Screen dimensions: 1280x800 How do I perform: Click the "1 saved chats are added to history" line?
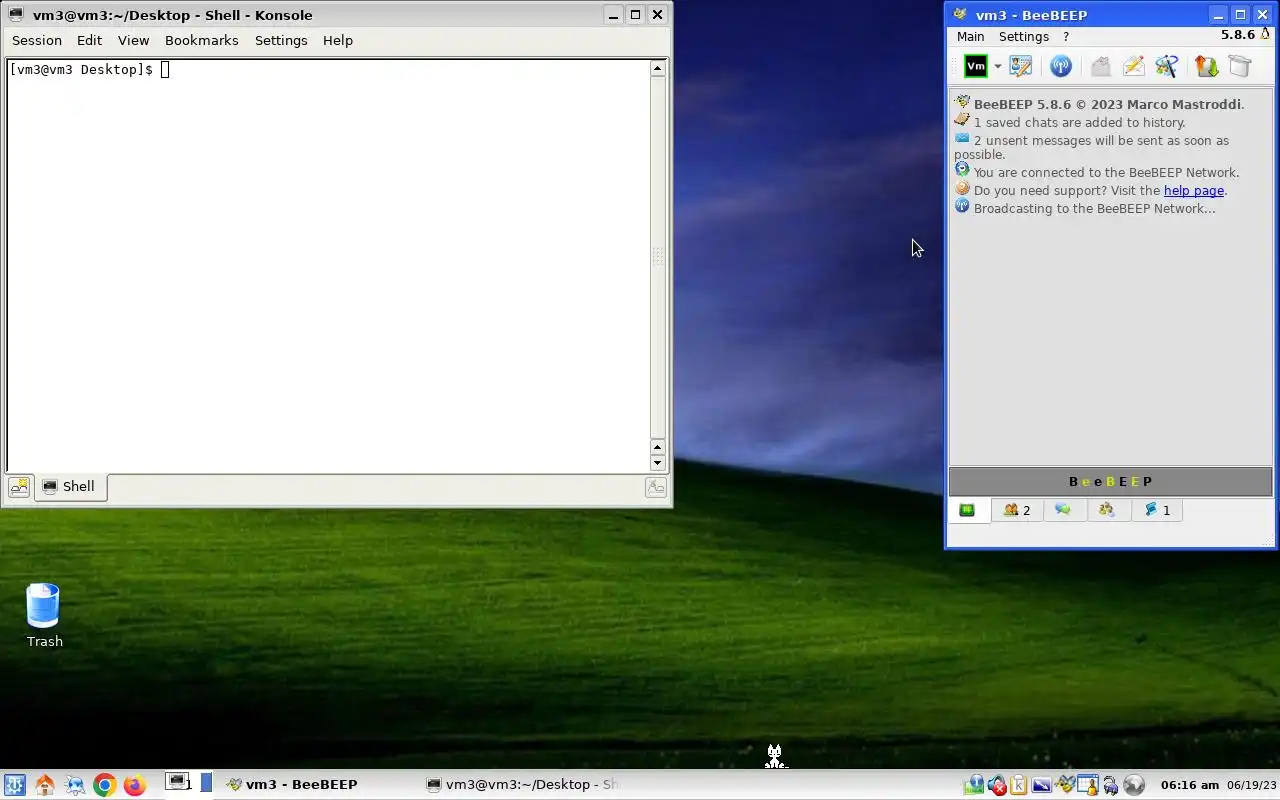[x=1080, y=122]
